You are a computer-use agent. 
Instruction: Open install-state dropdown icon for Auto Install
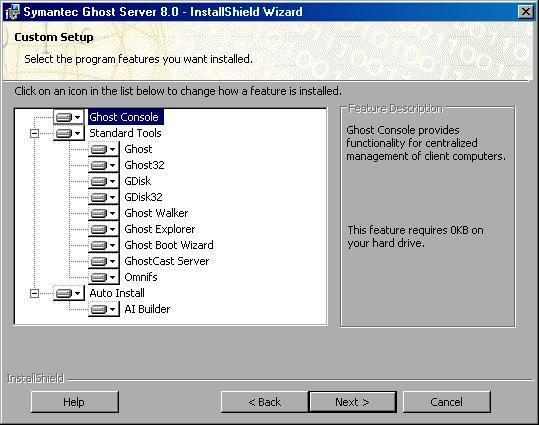(x=68, y=293)
